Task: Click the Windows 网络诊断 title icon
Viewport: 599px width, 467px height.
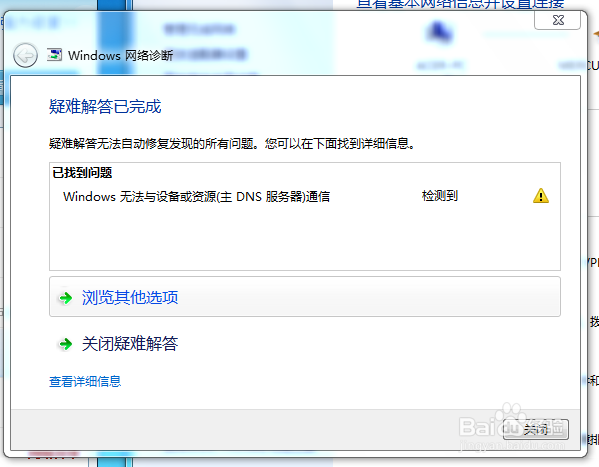Action: (55, 55)
